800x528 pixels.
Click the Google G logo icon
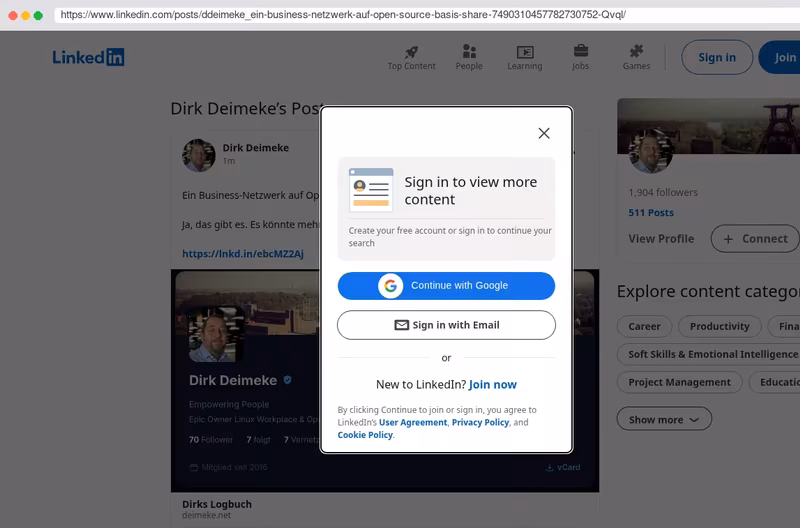pos(390,286)
